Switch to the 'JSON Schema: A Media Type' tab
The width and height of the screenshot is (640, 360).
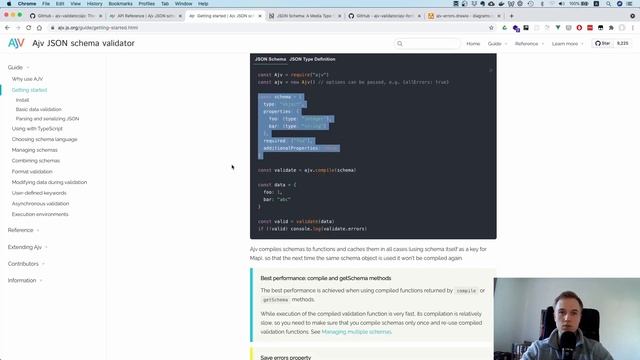coord(304,16)
